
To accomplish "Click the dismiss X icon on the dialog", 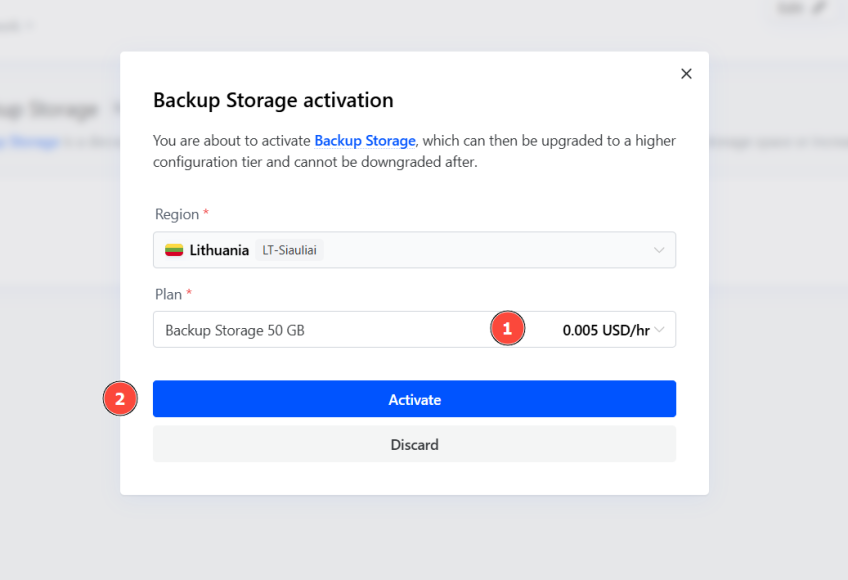I will coord(686,73).
